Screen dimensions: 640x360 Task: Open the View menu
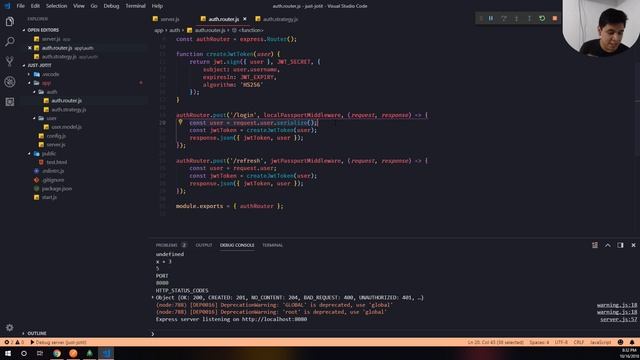[79, 6]
